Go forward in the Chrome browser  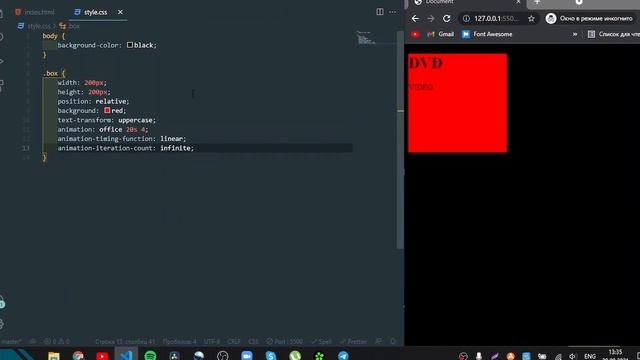[431, 18]
